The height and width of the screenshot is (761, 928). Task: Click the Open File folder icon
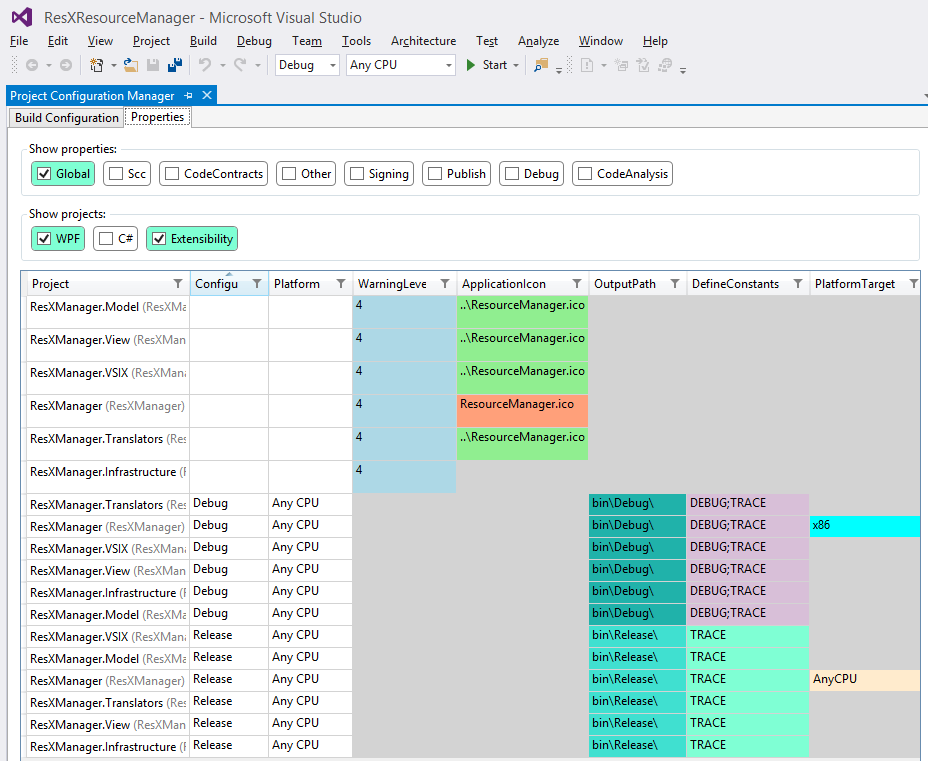pyautogui.click(x=131, y=65)
